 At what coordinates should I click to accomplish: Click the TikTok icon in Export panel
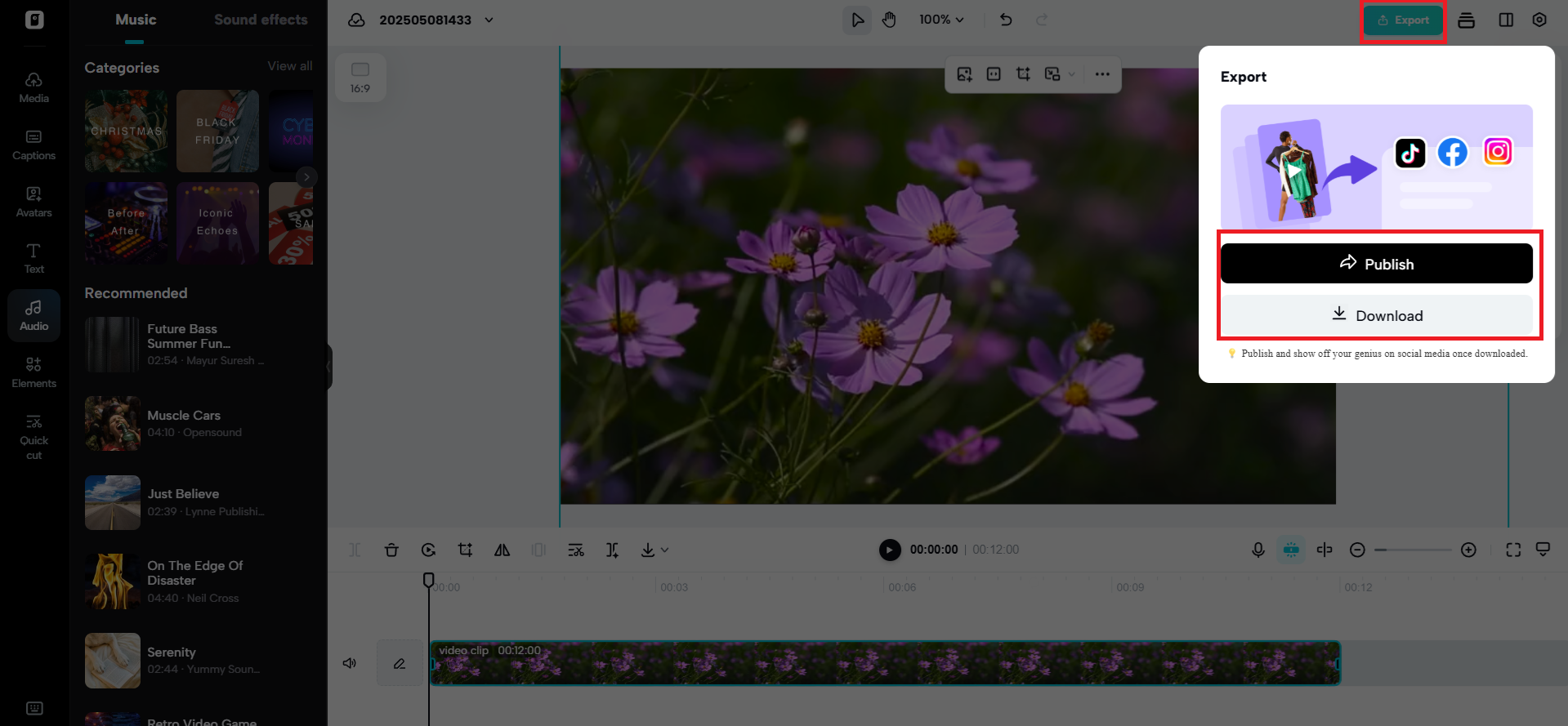coord(1410,153)
